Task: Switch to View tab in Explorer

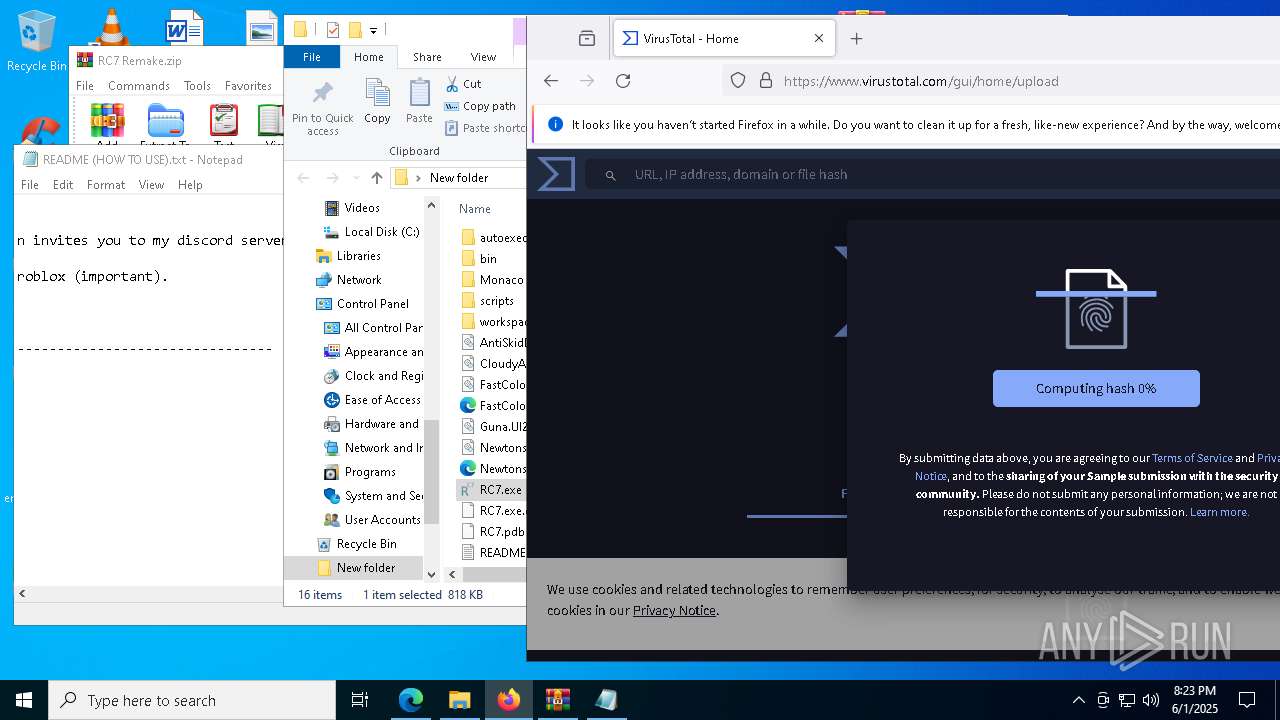Action: pyautogui.click(x=483, y=57)
